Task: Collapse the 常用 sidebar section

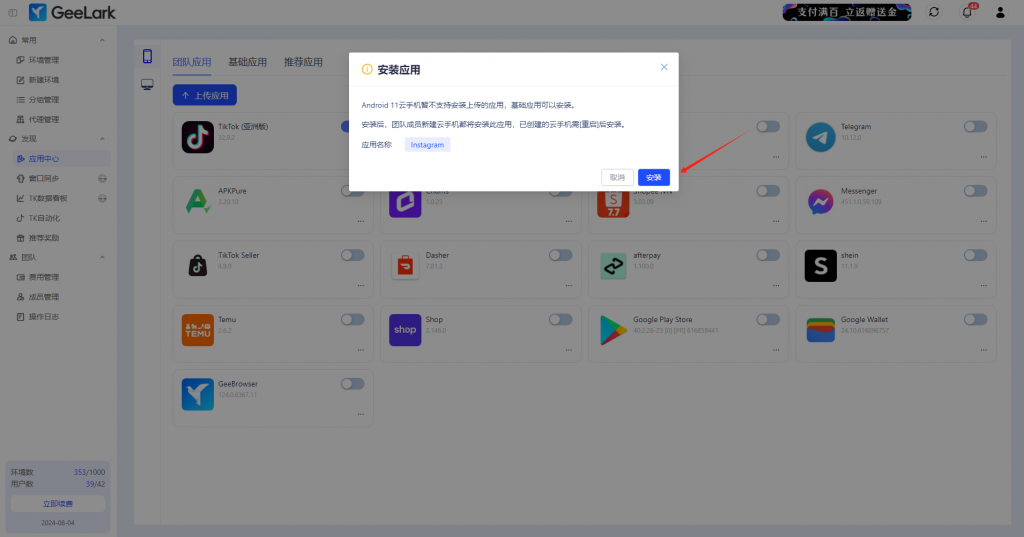Action: click(x=103, y=40)
